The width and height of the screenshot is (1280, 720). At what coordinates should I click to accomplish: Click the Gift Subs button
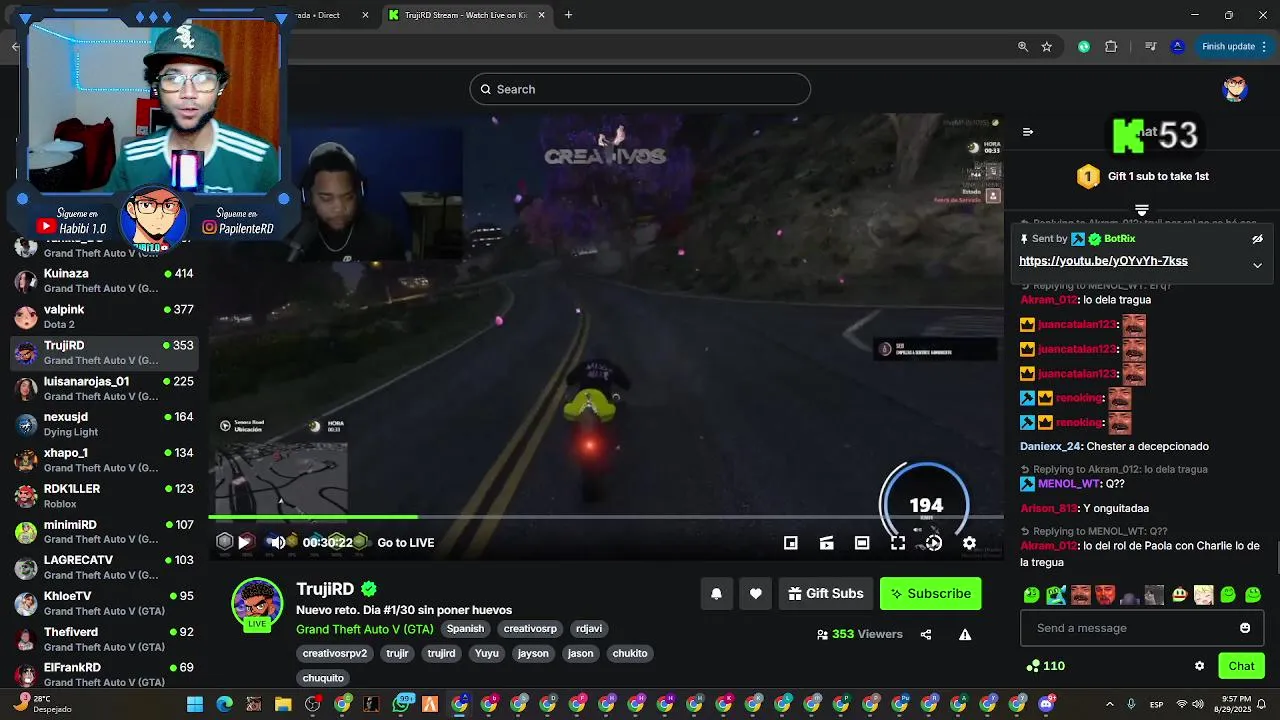point(826,593)
